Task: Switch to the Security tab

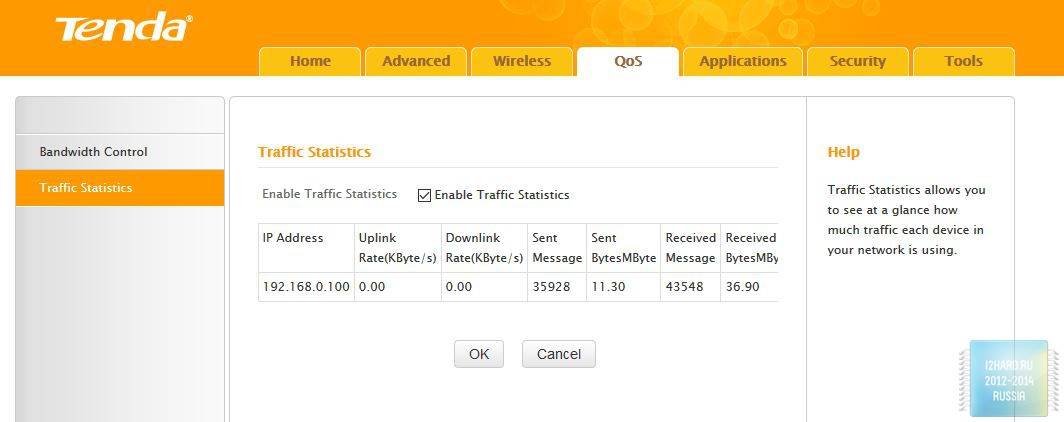Action: point(857,61)
